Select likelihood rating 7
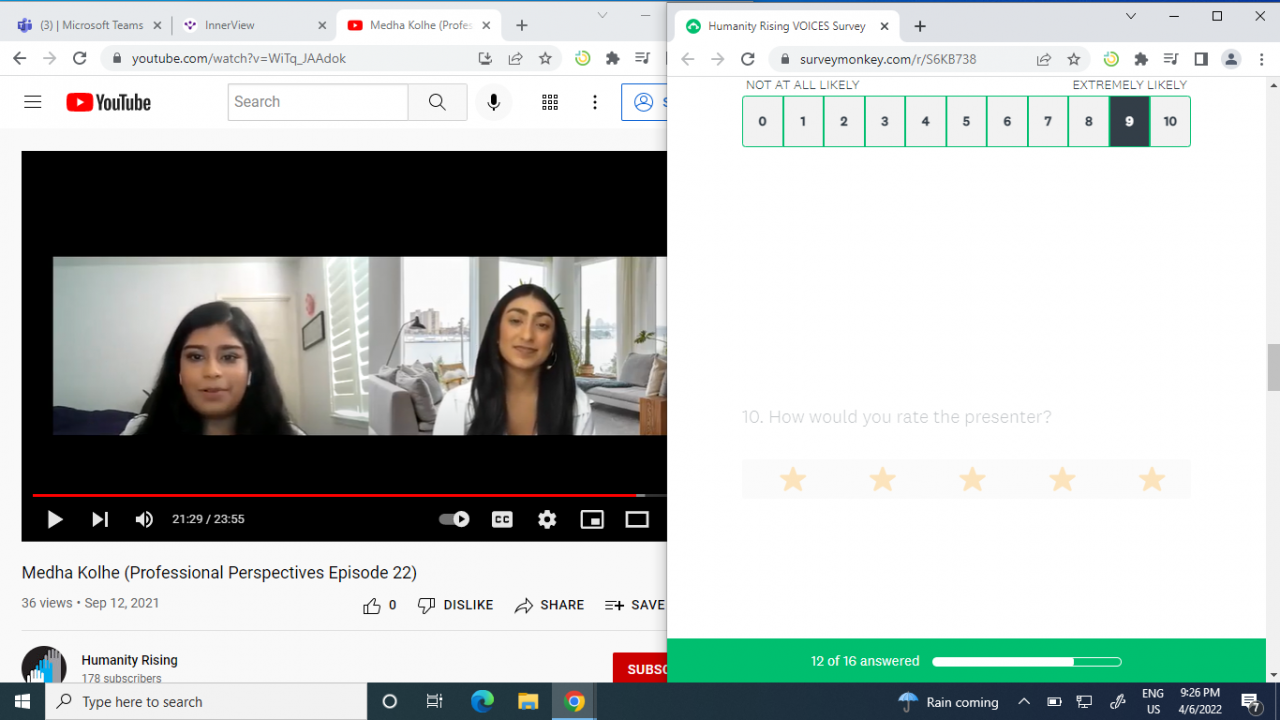Viewport: 1280px width, 720px height. pyautogui.click(x=1048, y=122)
